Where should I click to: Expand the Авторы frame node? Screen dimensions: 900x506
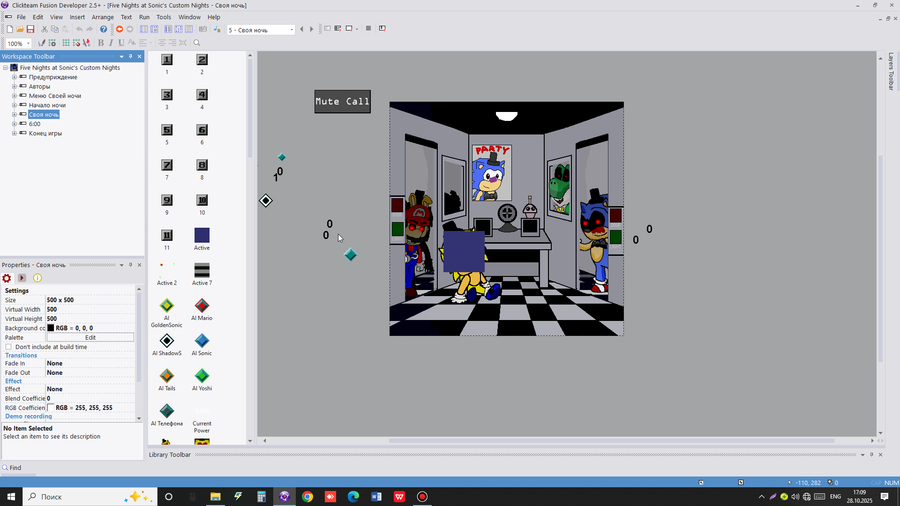coord(14,87)
